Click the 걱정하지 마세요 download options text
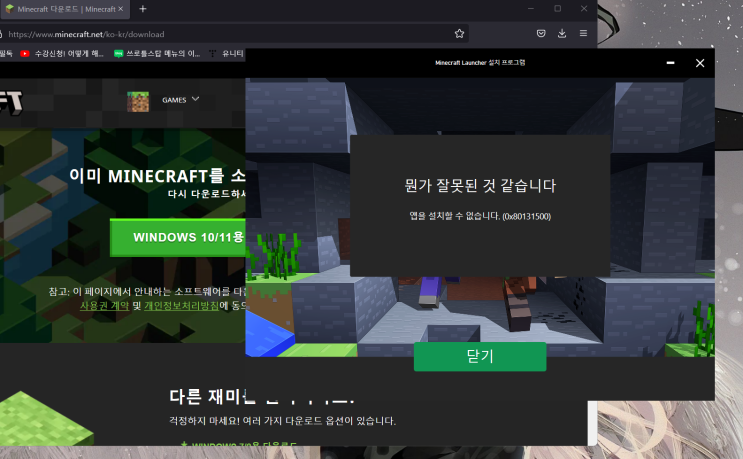Screen dimensions: 743x459 (x=282, y=421)
